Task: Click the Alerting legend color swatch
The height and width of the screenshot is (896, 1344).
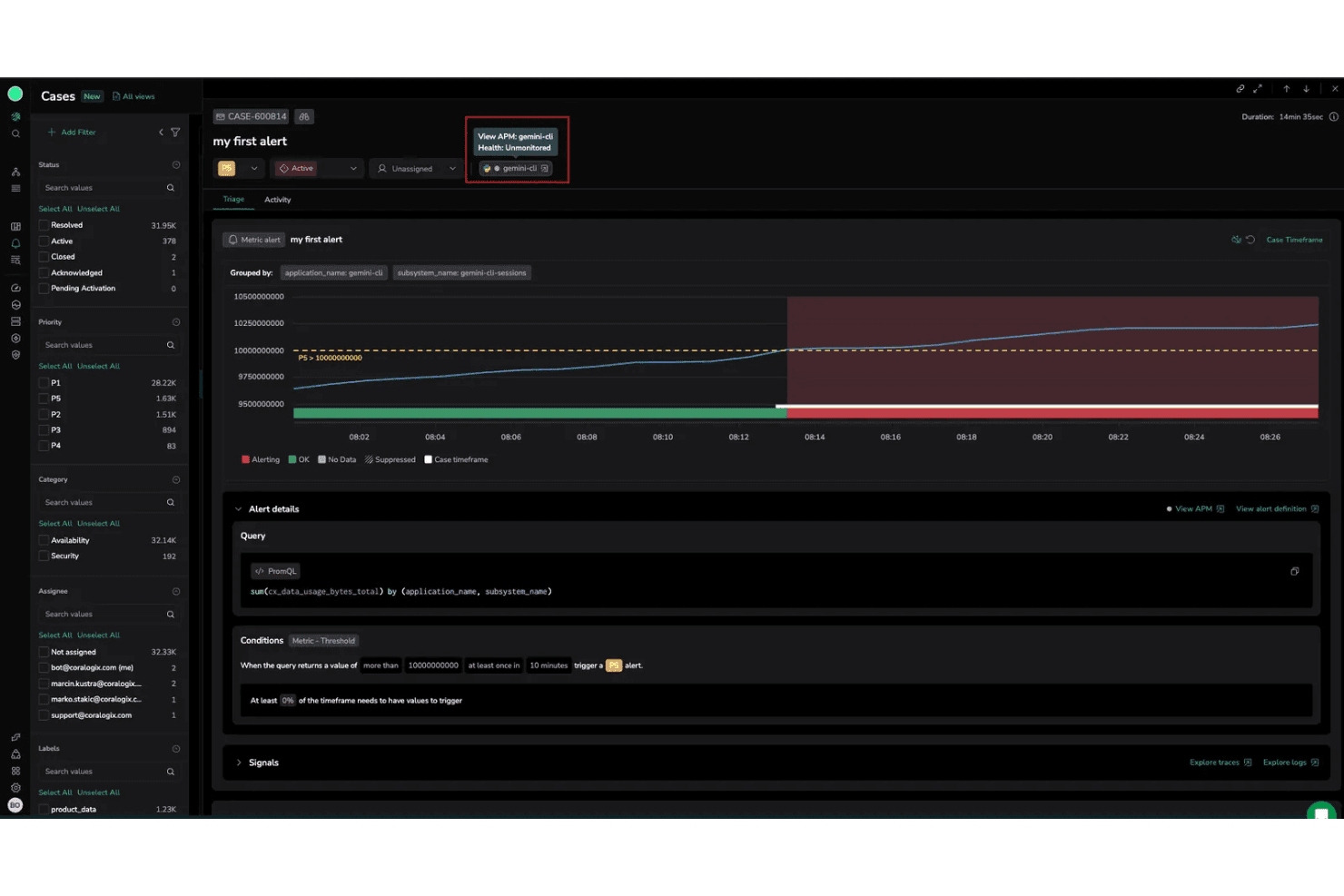Action: [x=245, y=459]
